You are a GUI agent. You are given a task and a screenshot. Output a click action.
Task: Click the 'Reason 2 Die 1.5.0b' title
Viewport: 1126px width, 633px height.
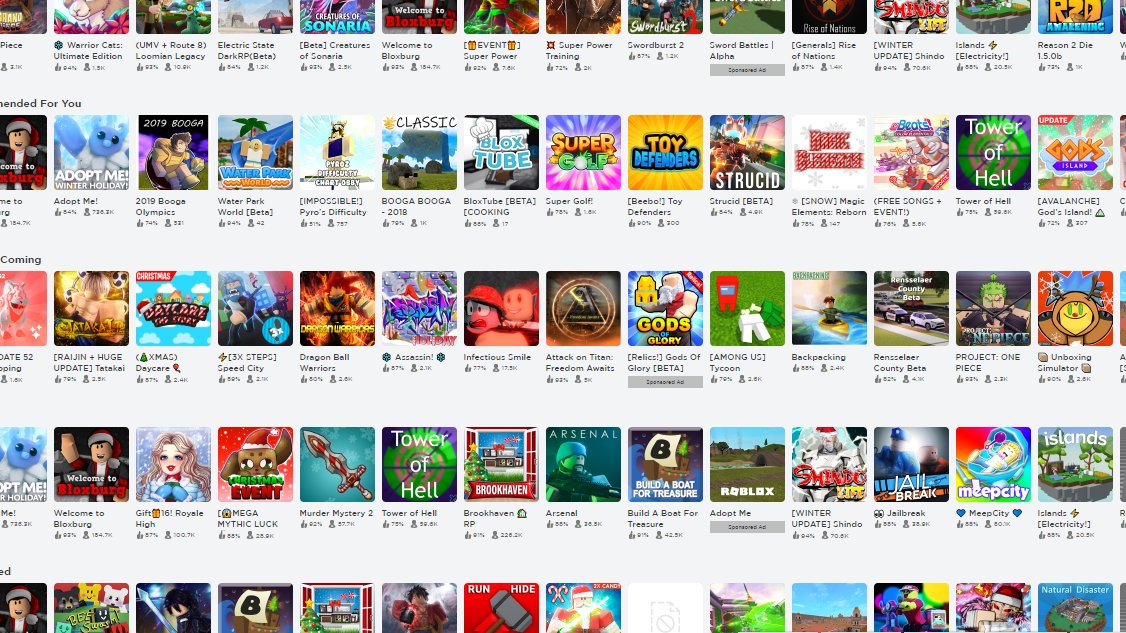tap(1066, 50)
